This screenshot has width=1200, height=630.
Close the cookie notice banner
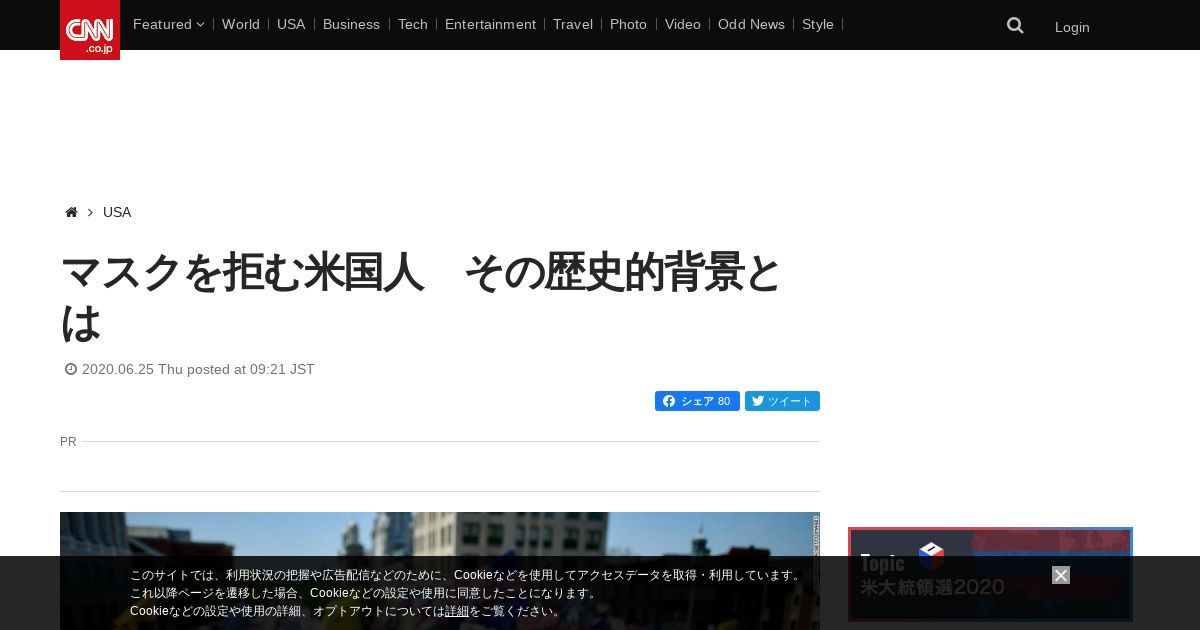[x=1061, y=575]
